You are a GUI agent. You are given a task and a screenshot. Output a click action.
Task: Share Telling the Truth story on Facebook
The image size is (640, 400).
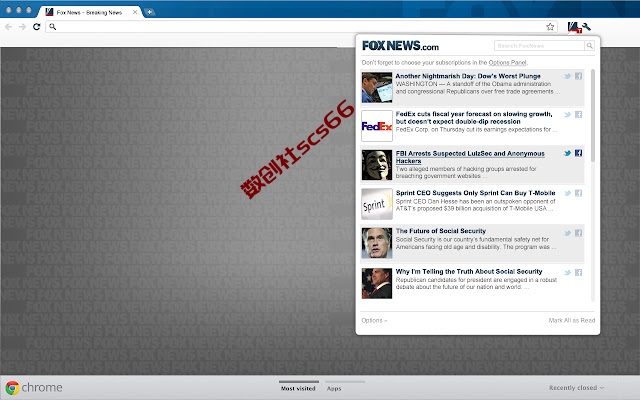pos(578,273)
